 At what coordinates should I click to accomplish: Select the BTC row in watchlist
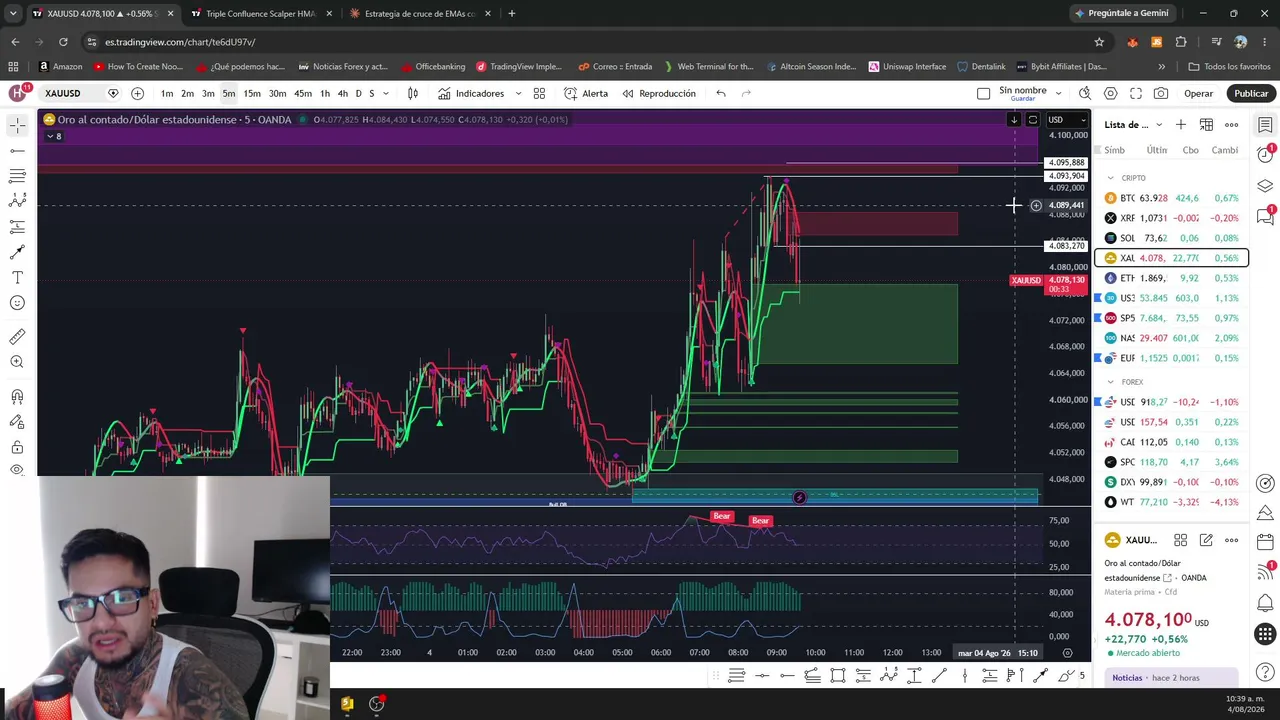pyautogui.click(x=1171, y=198)
